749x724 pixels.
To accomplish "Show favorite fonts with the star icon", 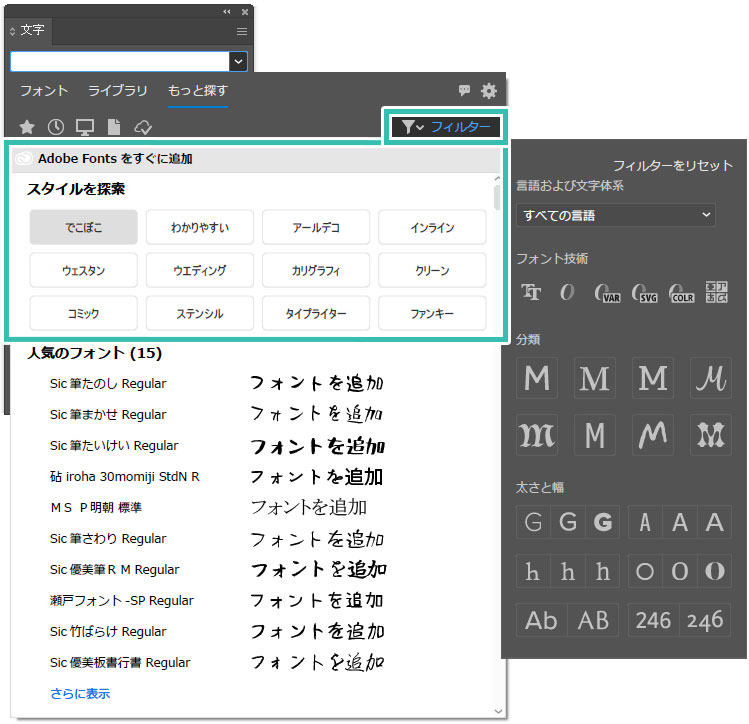I will coord(27,127).
